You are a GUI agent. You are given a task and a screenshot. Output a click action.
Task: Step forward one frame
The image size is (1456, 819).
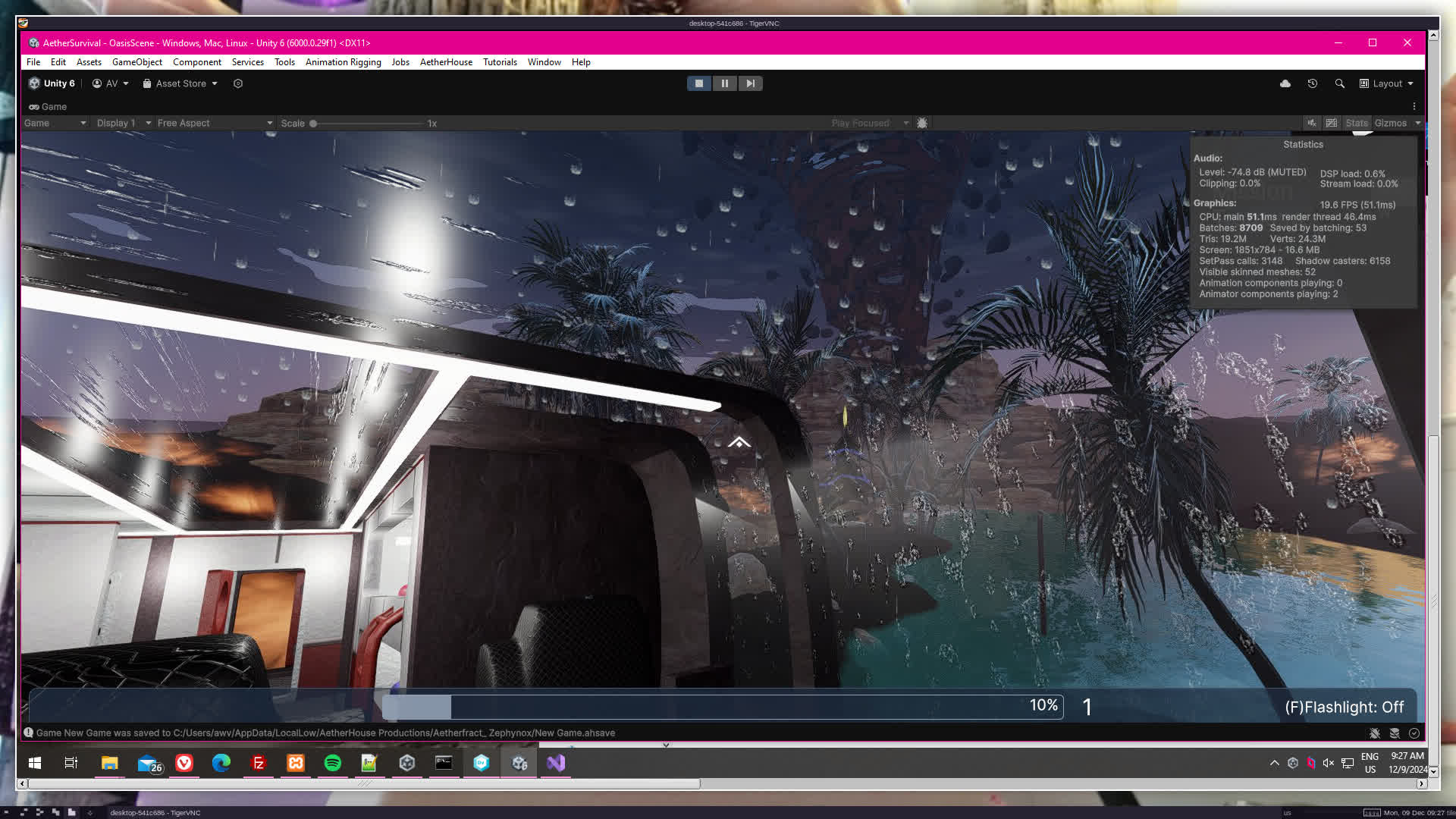point(750,83)
